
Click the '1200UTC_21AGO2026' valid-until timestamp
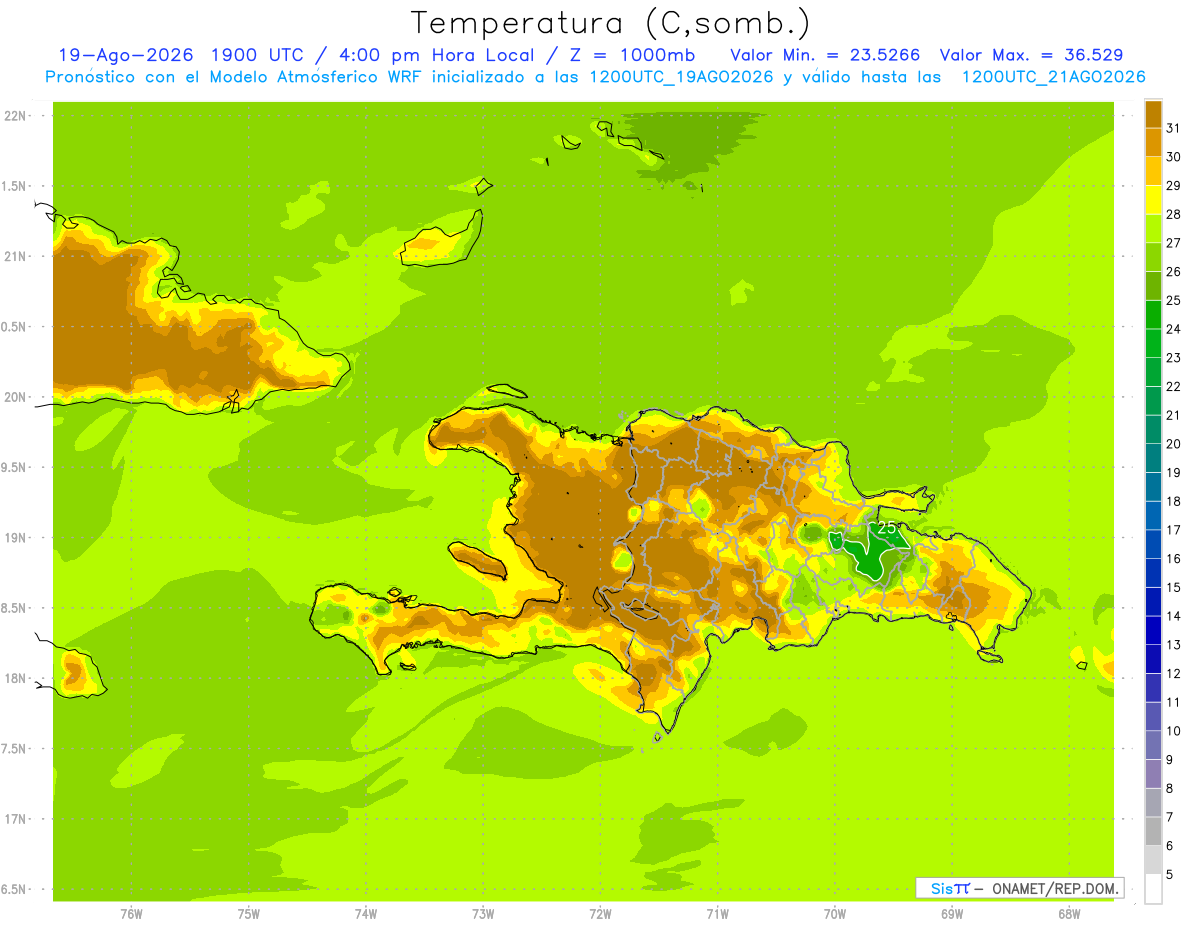[x=1053, y=77]
